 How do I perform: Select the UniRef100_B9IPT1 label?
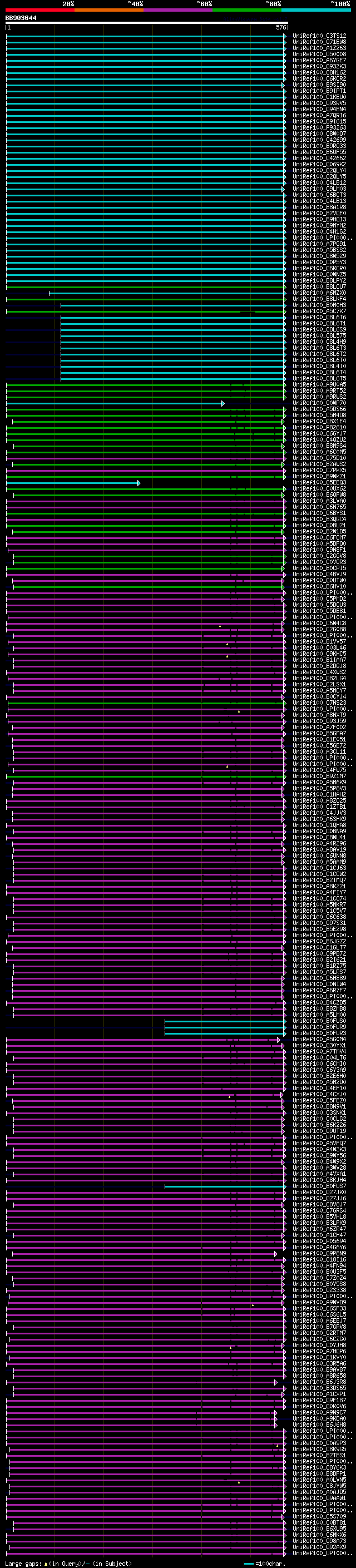(x=319, y=91)
